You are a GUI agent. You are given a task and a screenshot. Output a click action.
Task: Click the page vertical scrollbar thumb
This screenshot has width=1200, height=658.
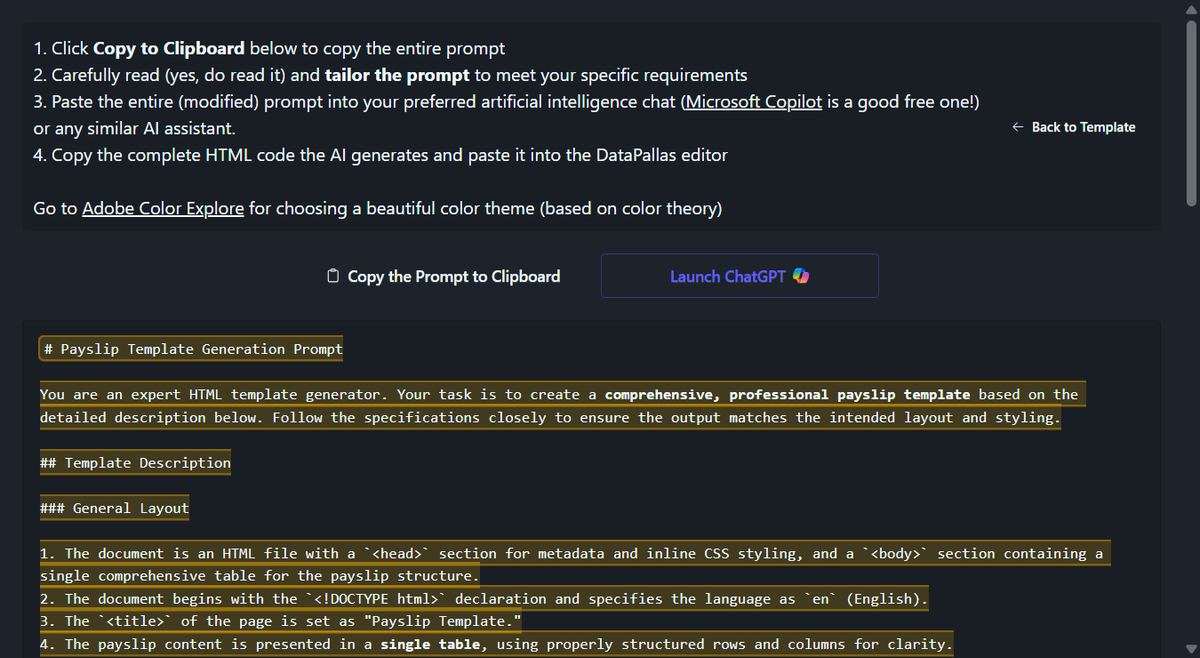1191,112
